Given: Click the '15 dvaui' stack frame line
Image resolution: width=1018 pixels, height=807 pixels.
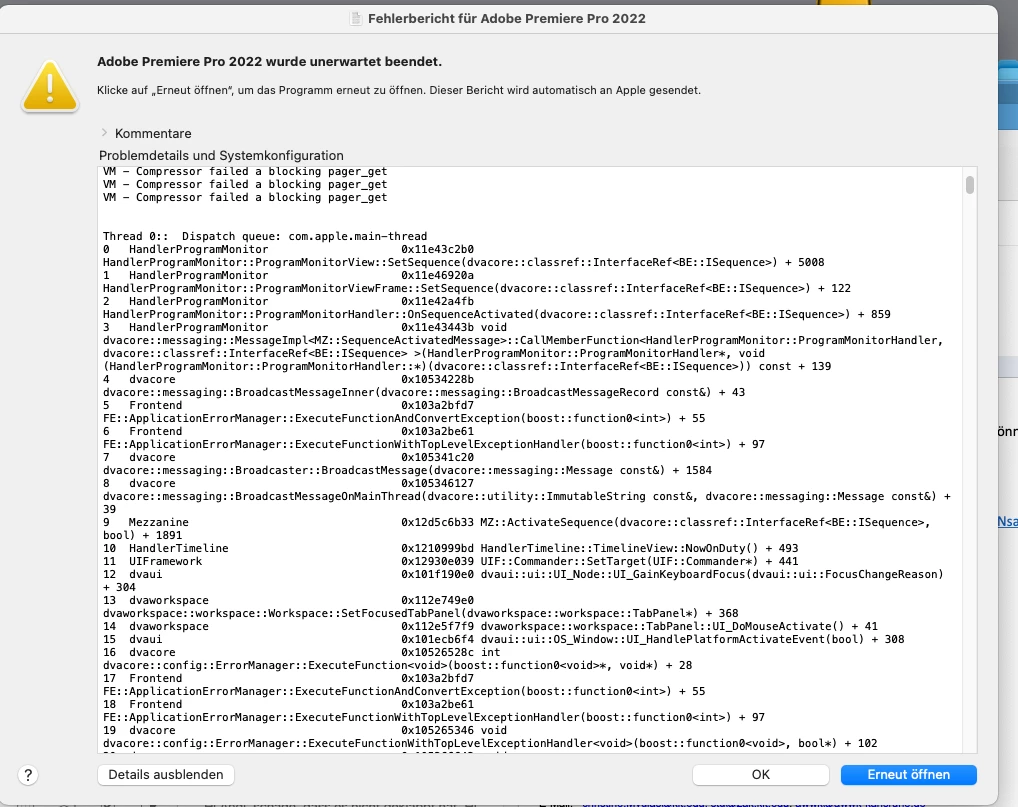Looking at the screenshot, I should coord(503,639).
